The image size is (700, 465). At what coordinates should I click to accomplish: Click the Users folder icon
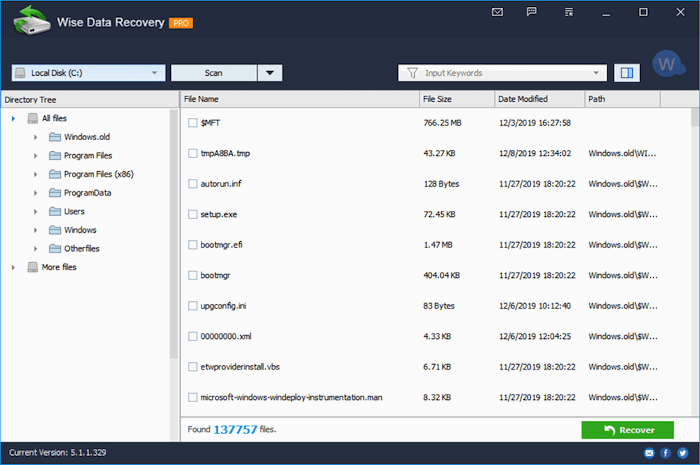(x=55, y=211)
